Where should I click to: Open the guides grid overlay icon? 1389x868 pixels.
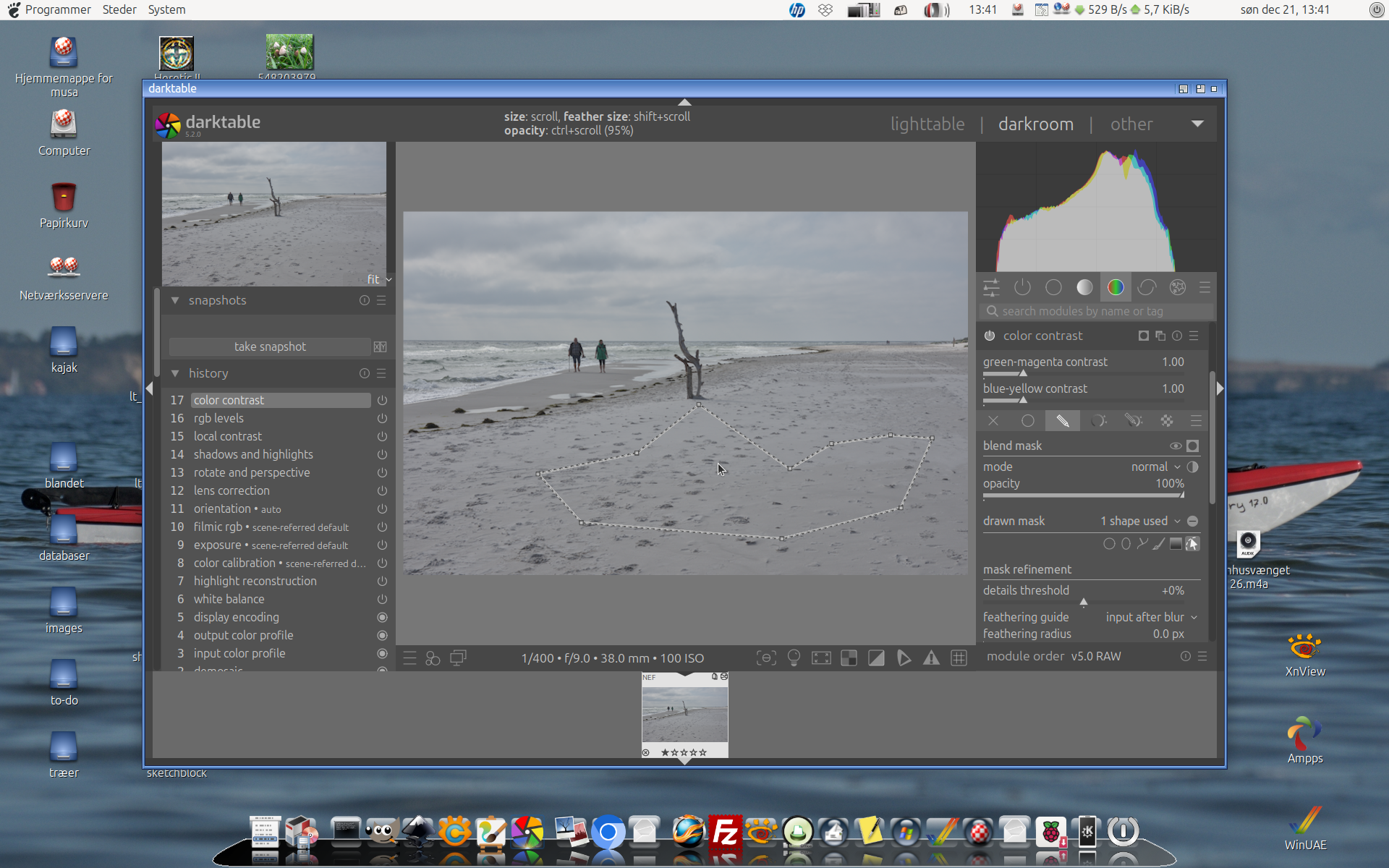pos(959,658)
